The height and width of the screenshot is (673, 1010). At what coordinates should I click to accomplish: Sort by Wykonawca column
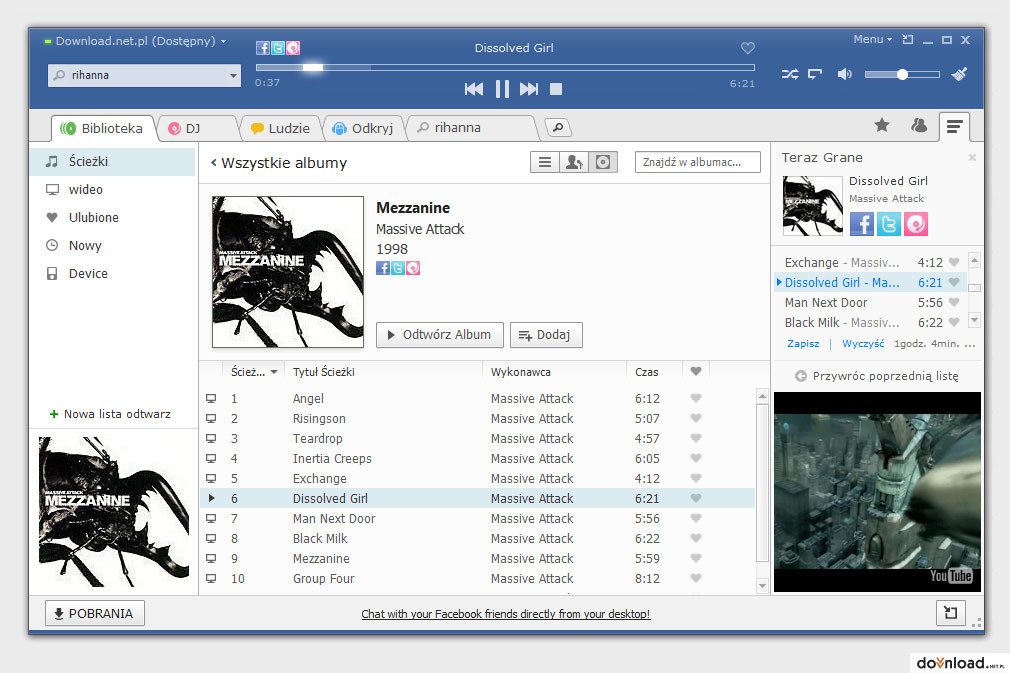520,372
